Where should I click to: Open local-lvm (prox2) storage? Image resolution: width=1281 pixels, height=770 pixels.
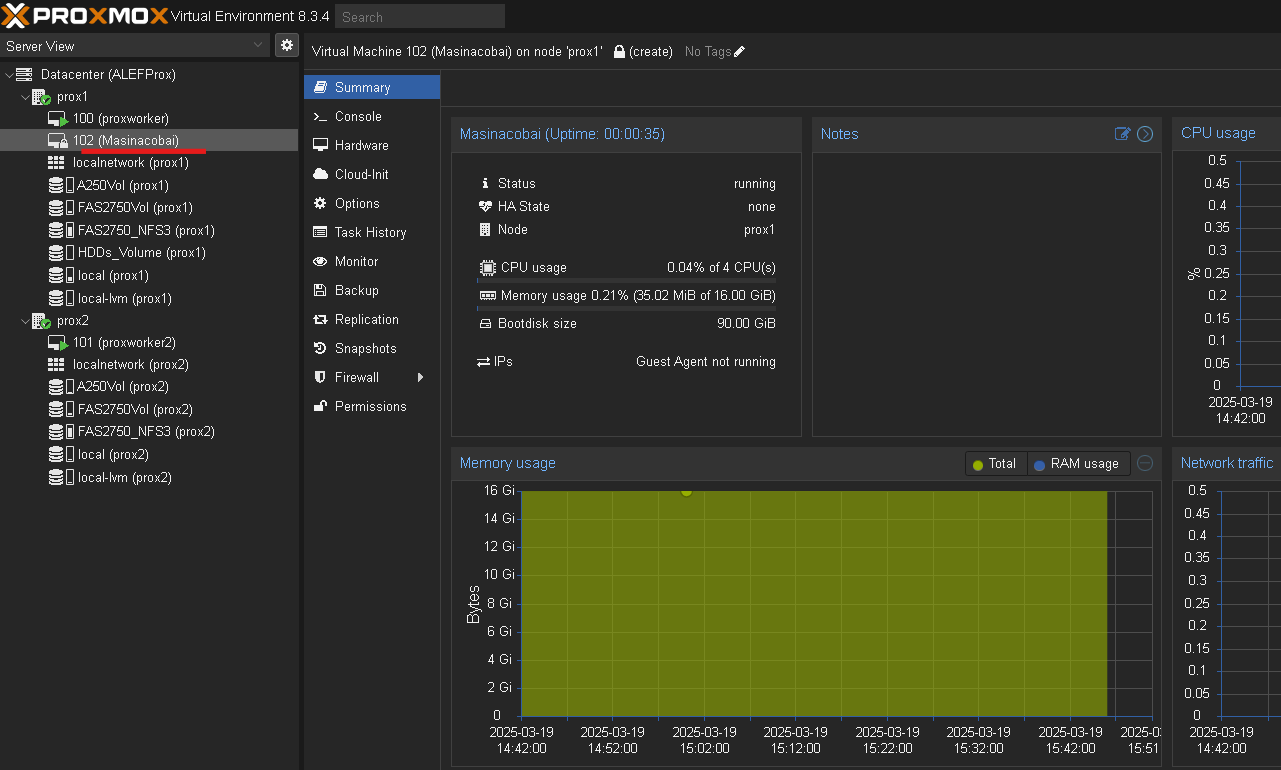(x=125, y=477)
